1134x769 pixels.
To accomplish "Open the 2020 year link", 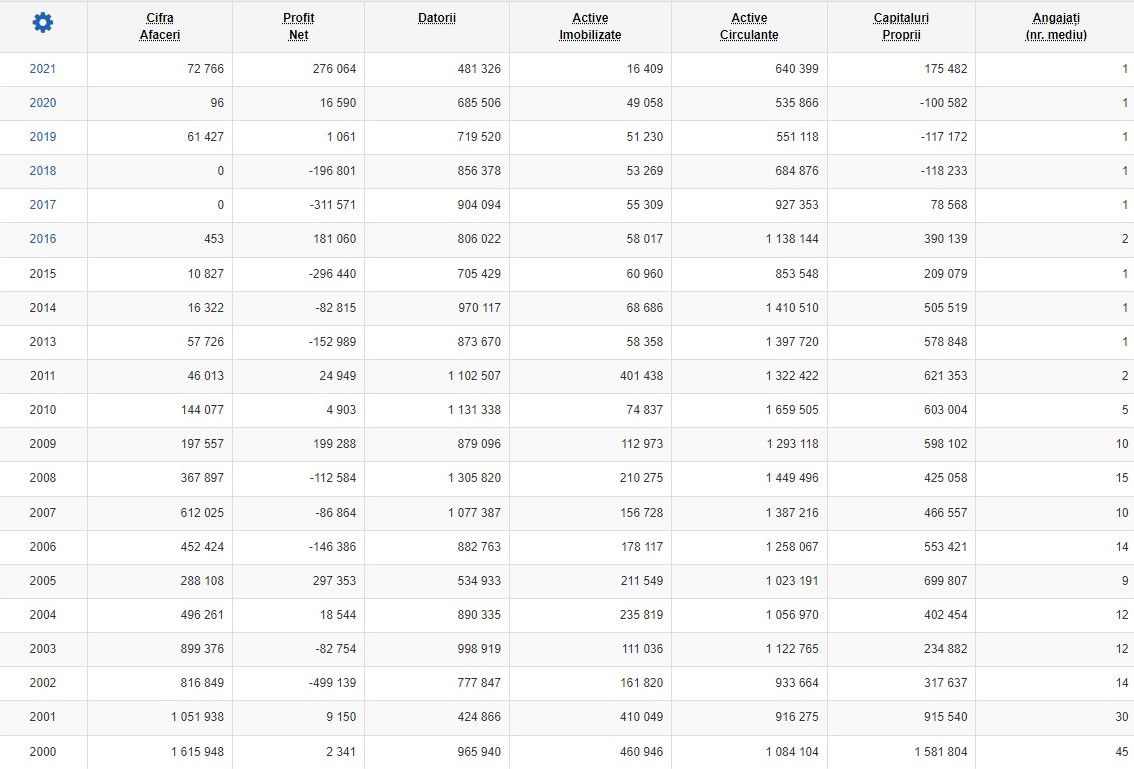I will point(43,103).
